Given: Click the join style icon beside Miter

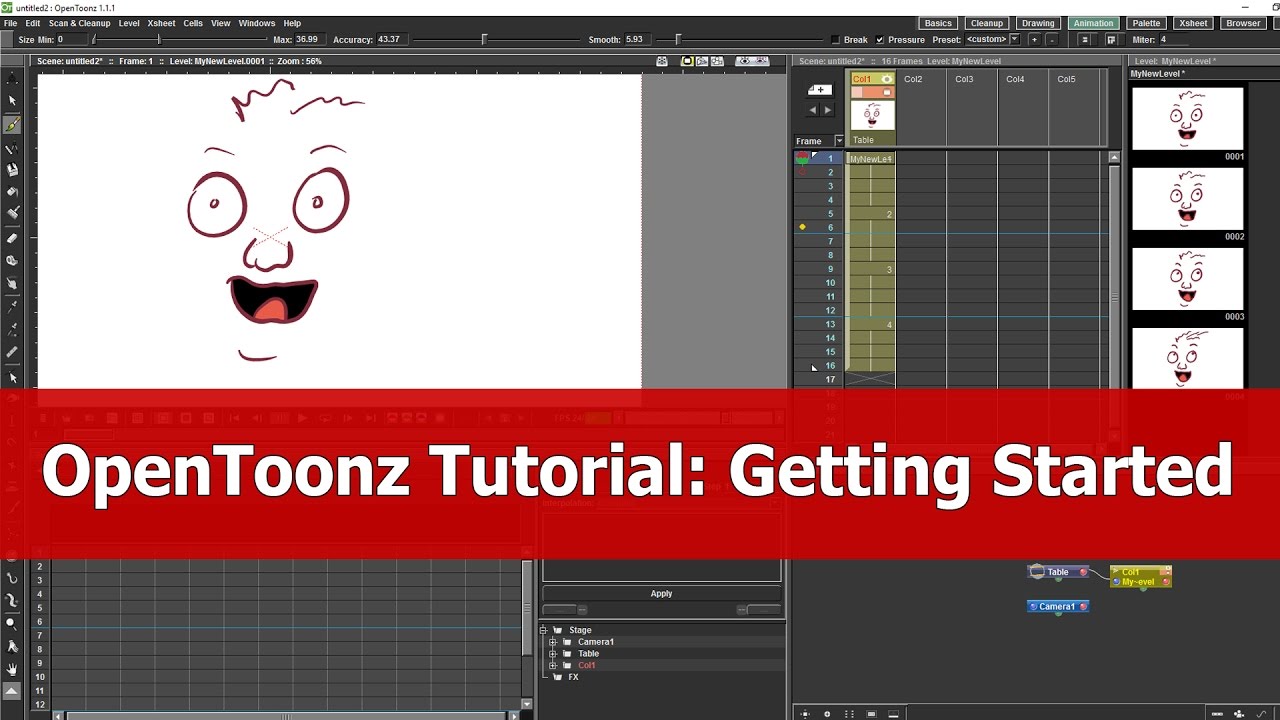Looking at the screenshot, I should (x=1111, y=40).
